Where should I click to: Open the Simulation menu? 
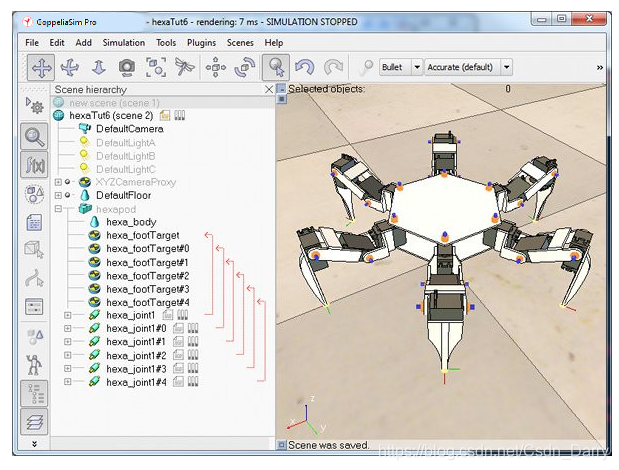124,43
